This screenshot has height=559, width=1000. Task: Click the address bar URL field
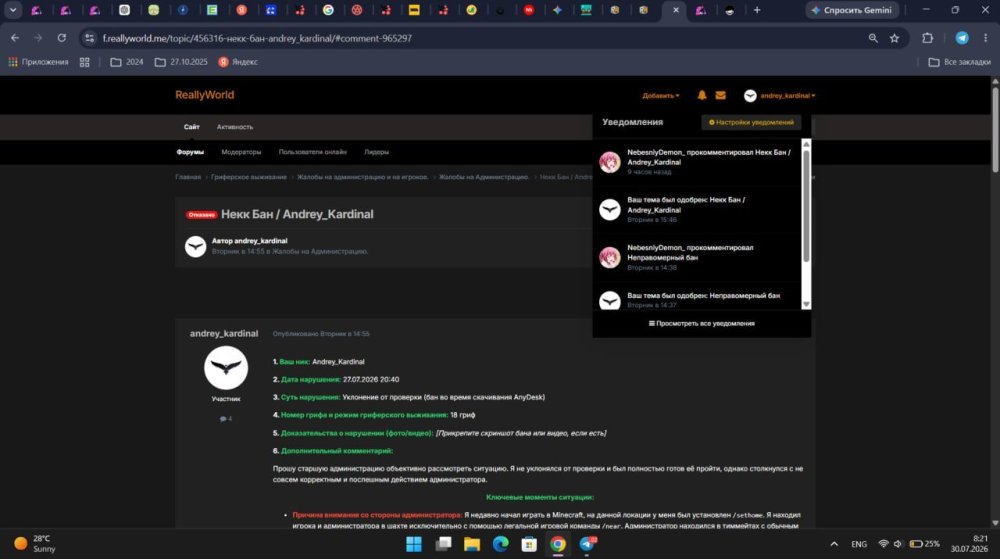coord(472,38)
